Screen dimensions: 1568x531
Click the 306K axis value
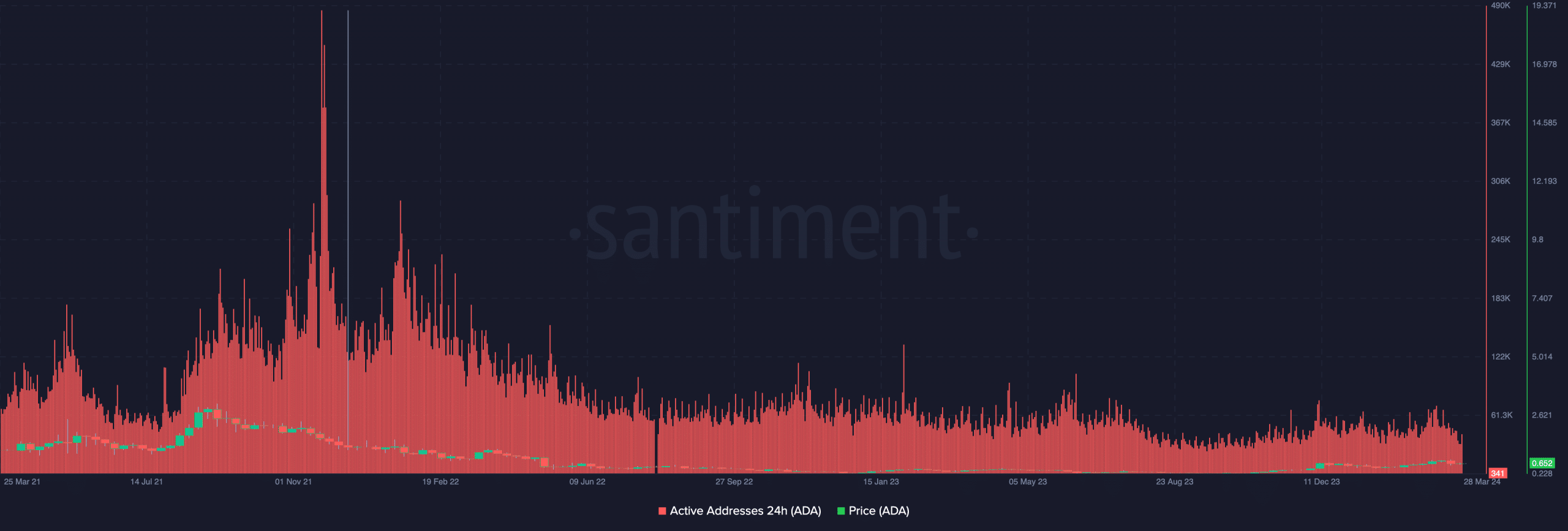tap(1501, 181)
